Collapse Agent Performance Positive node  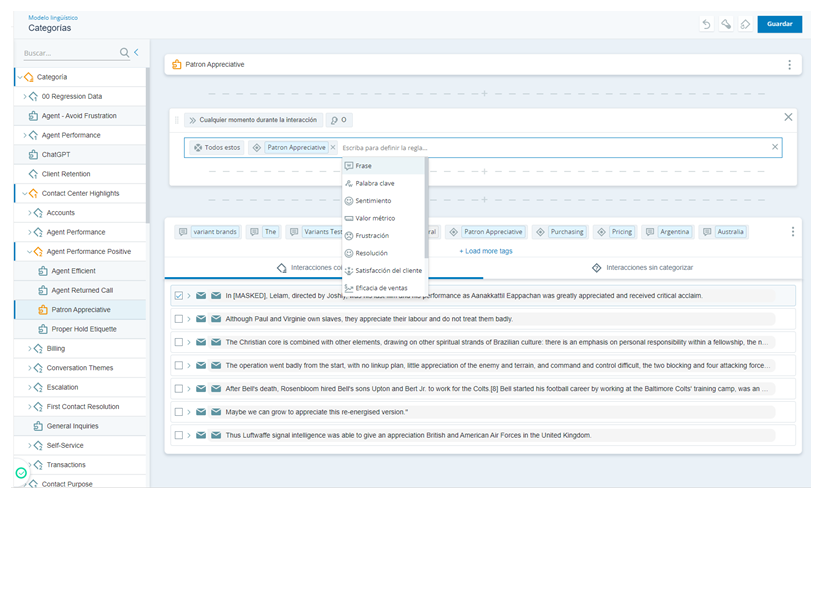(29, 251)
